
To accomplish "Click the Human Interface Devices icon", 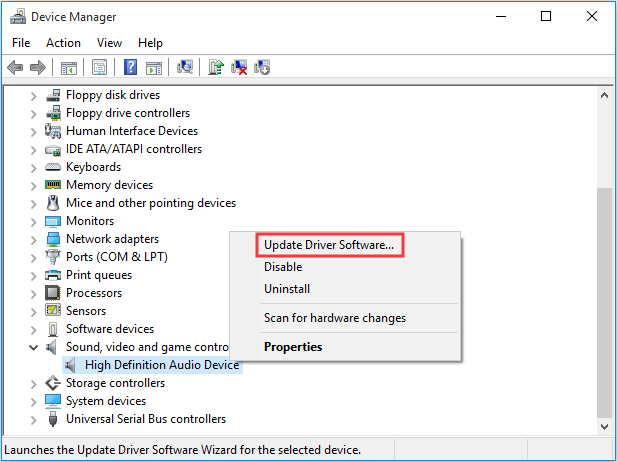I will point(53,131).
